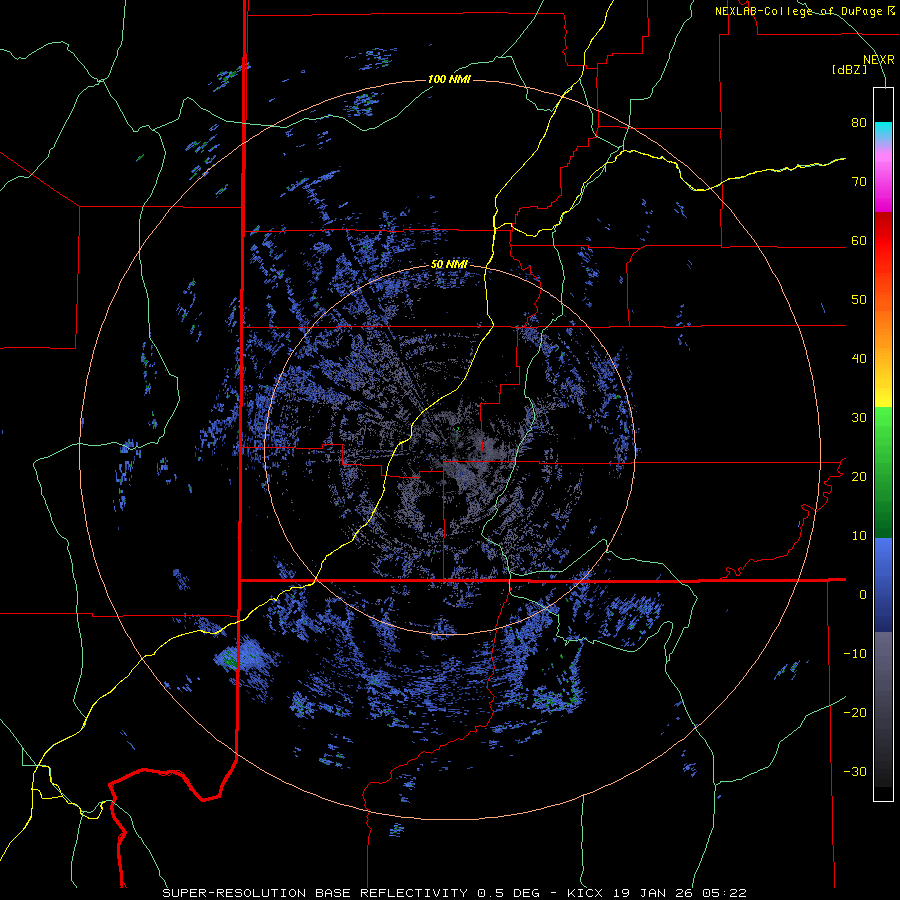Select the 0 value on the dBZ scale

click(863, 595)
